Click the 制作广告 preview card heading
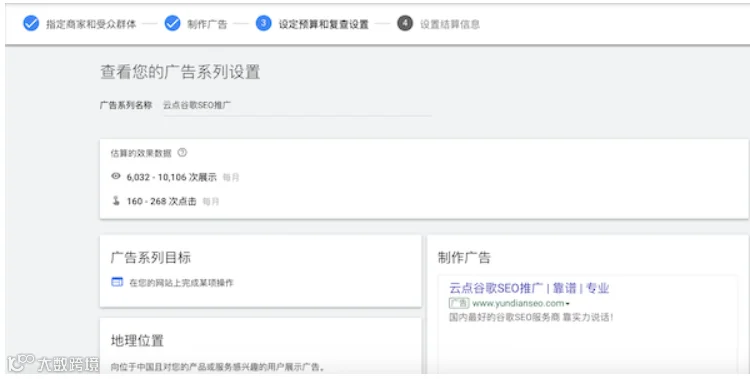The image size is (750, 379). click(x=464, y=257)
